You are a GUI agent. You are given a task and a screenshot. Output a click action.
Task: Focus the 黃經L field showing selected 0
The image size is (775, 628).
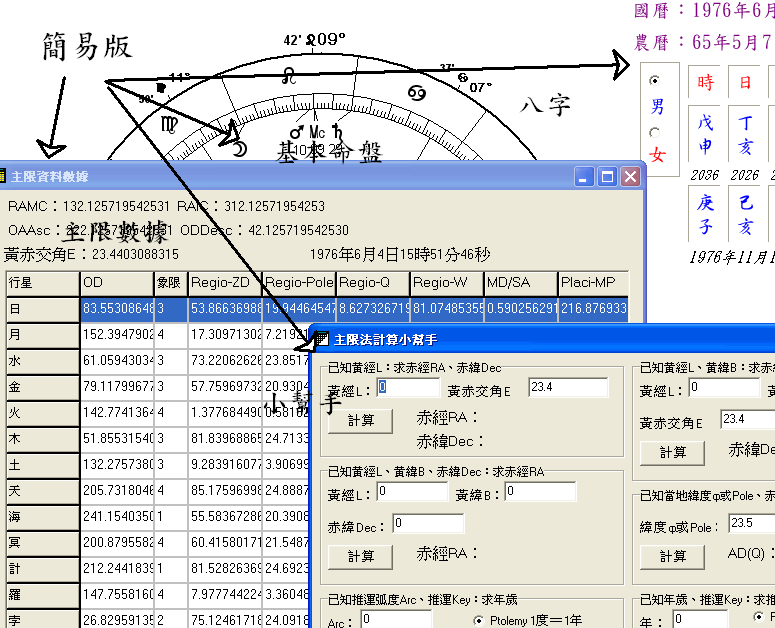(408, 388)
